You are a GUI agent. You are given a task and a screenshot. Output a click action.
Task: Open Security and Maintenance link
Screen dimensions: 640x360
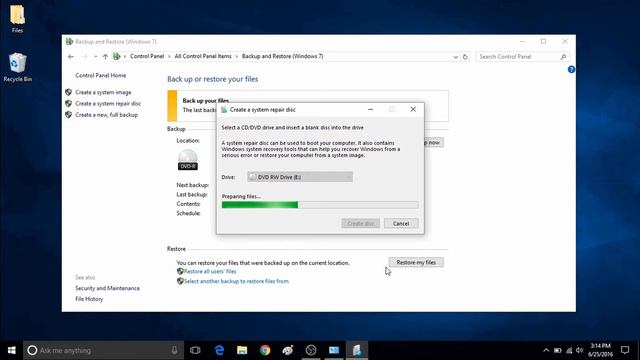click(x=107, y=288)
